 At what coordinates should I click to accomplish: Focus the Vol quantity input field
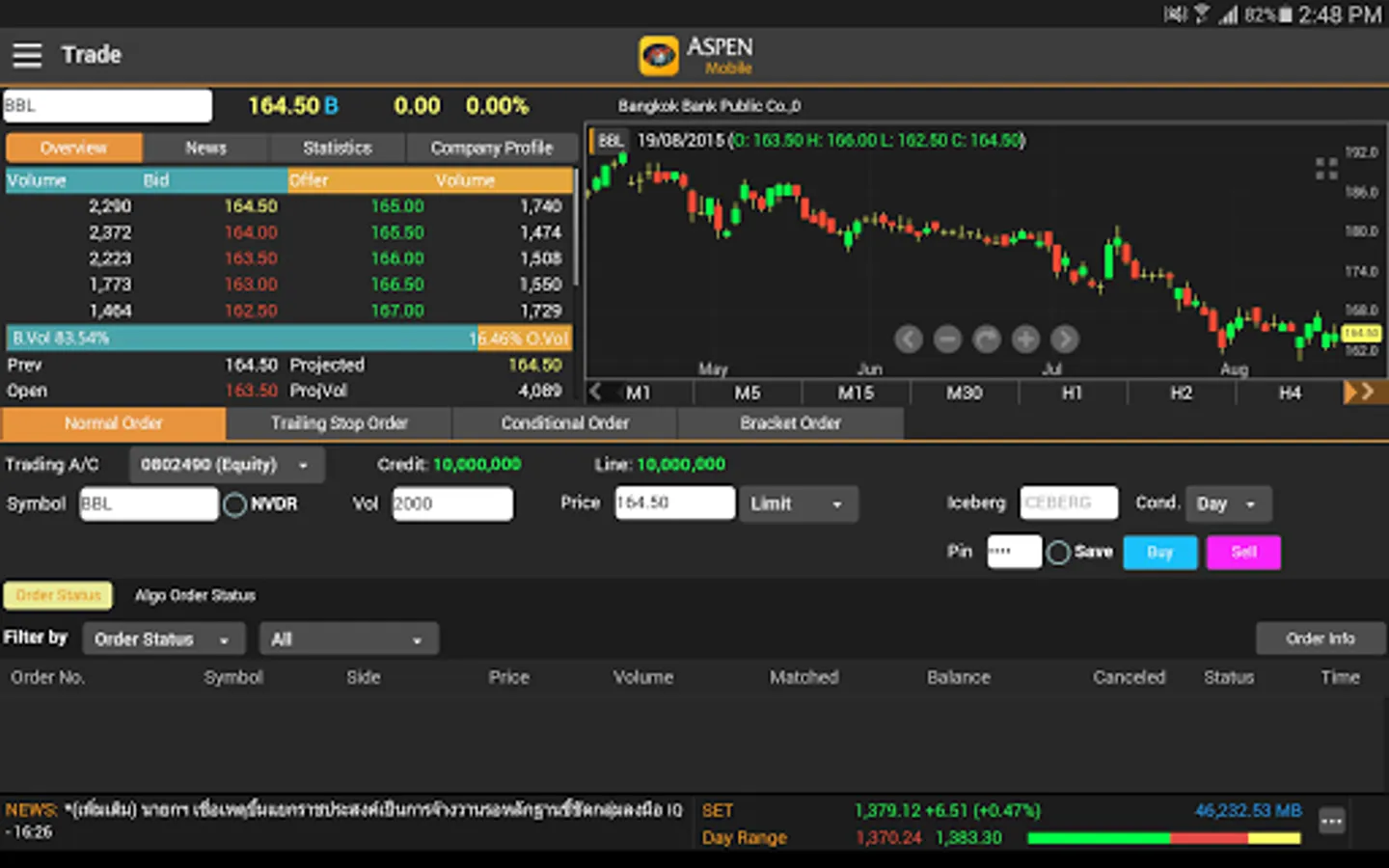pyautogui.click(x=452, y=504)
